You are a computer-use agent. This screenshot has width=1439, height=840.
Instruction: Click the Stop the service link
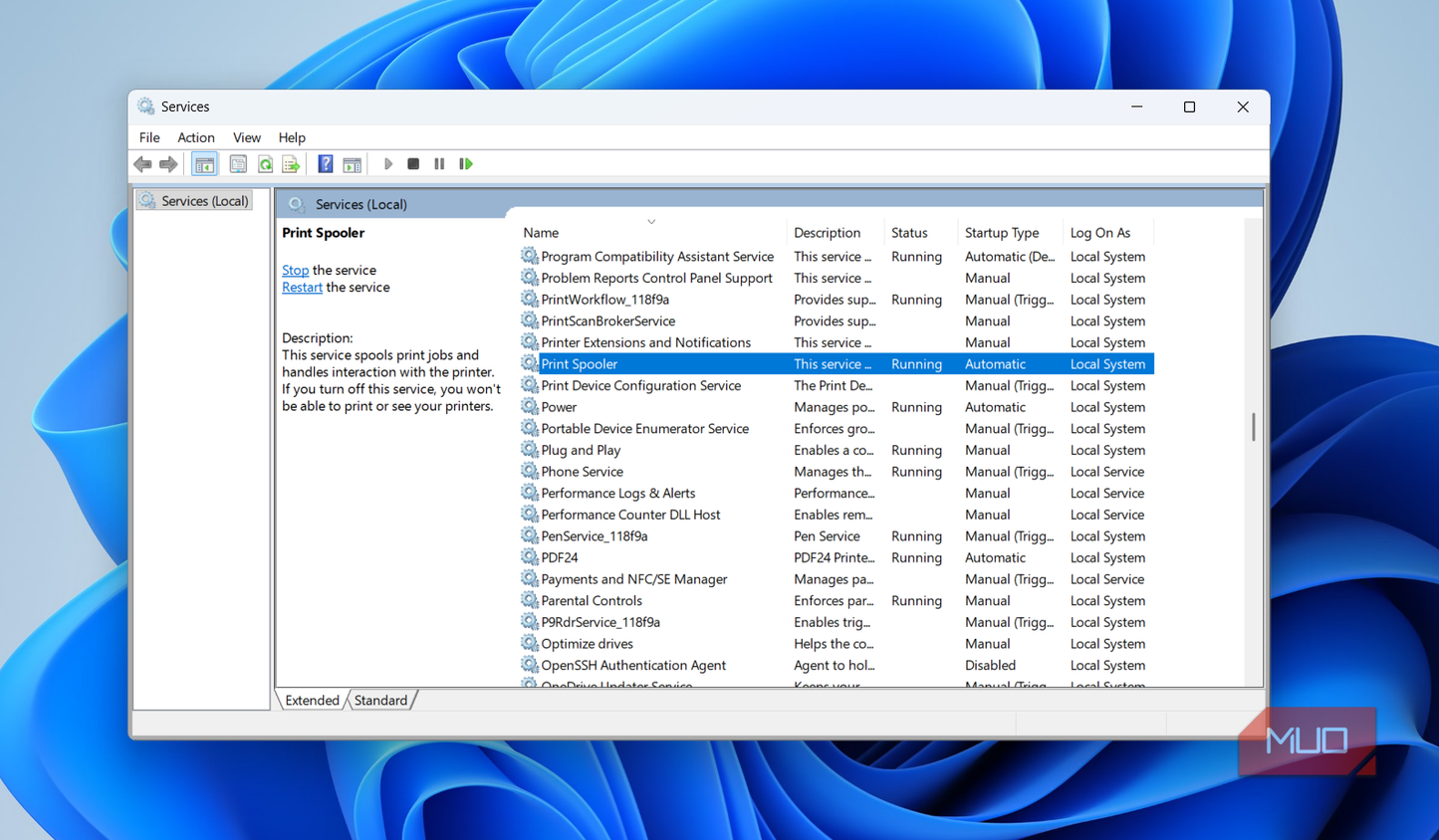(x=295, y=270)
